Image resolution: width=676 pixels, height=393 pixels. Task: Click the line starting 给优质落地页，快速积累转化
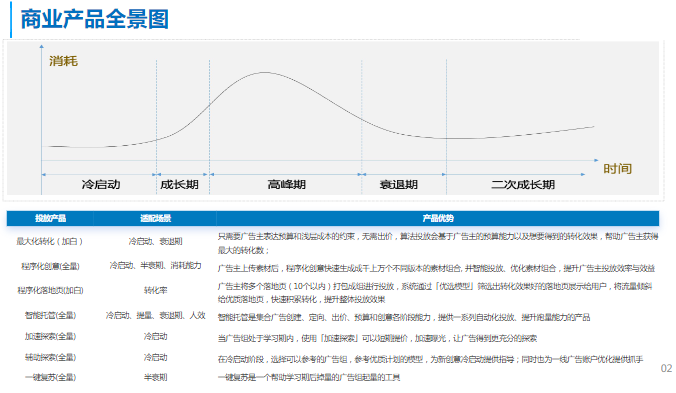301,299
